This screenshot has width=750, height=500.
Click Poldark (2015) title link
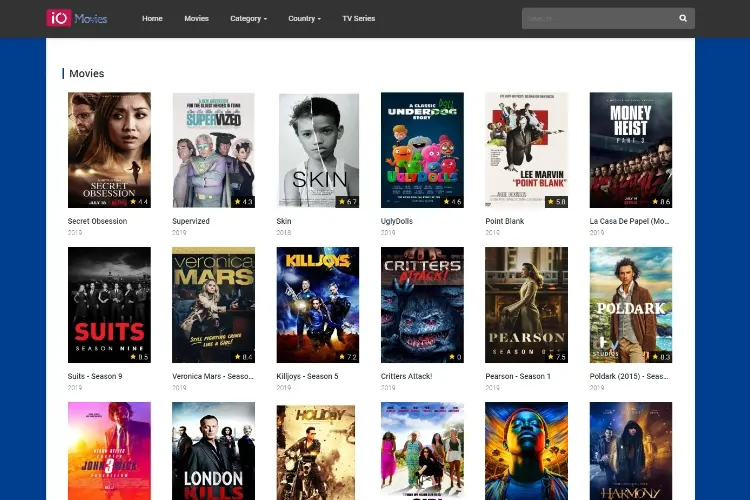click(629, 376)
